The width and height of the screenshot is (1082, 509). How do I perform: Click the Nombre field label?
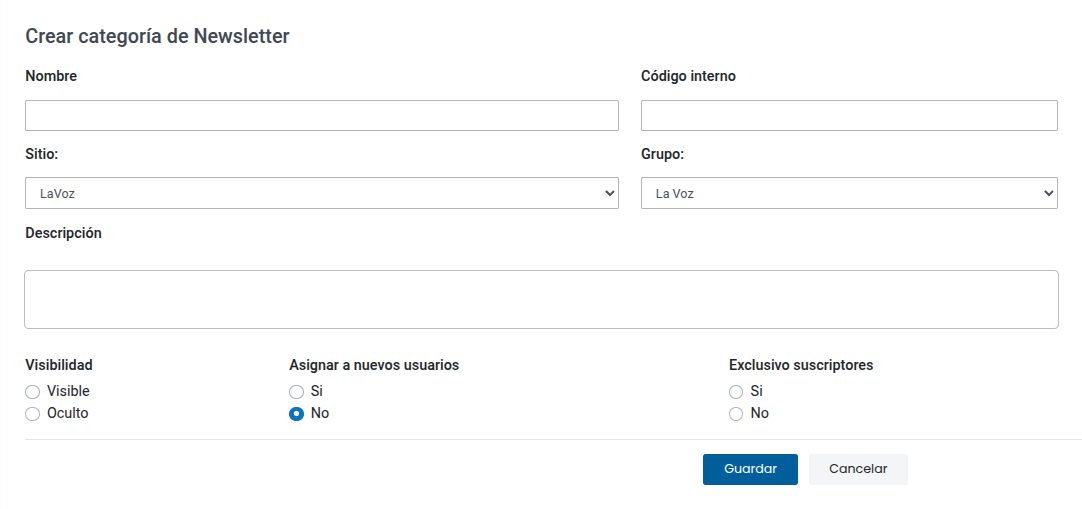pyautogui.click(x=51, y=76)
